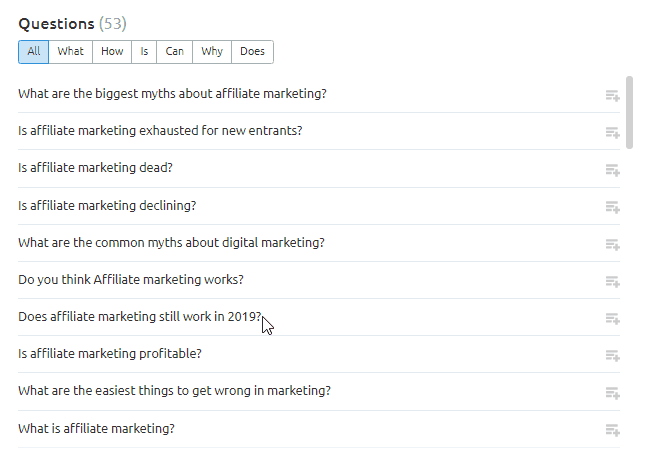Add 'exhausted for new entrants' question to list

tap(613, 132)
